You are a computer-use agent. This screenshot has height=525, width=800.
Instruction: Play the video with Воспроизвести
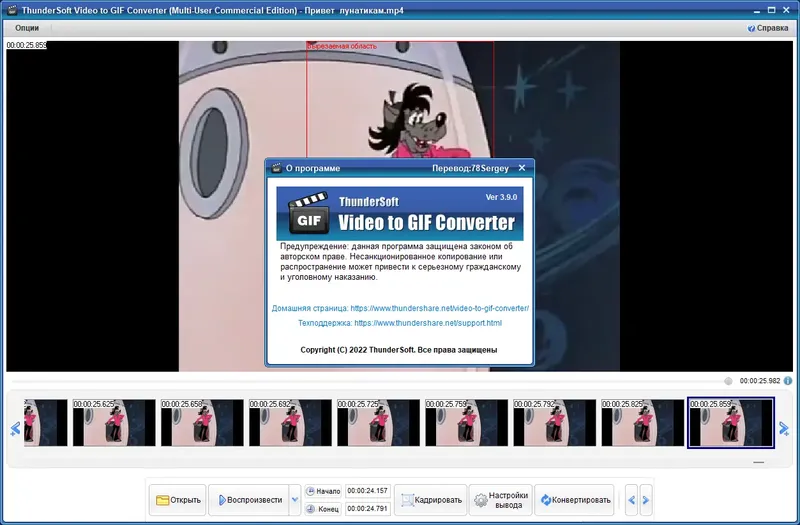point(249,500)
